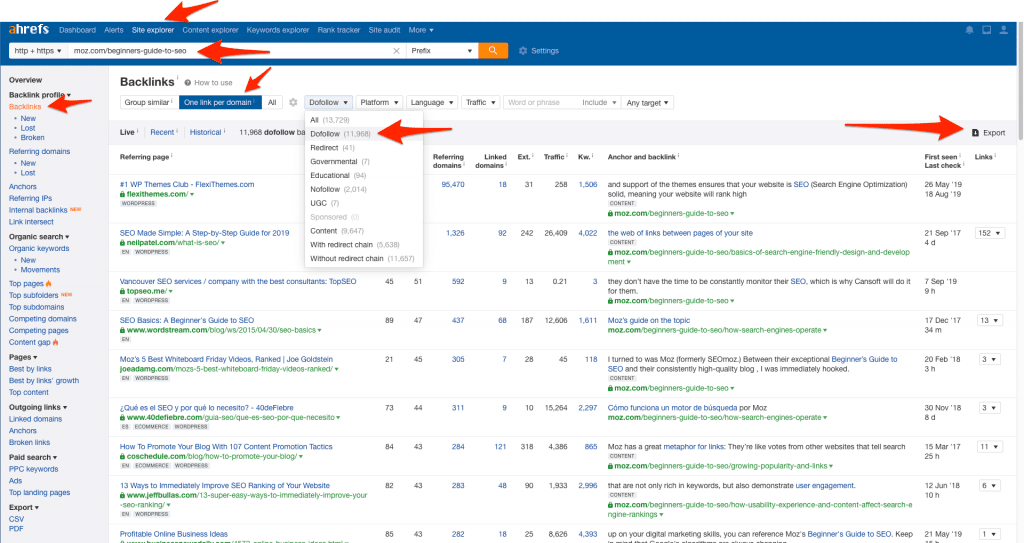The height and width of the screenshot is (543, 1024).
Task: Open Settings with the gear icon
Action: click(x=539, y=51)
